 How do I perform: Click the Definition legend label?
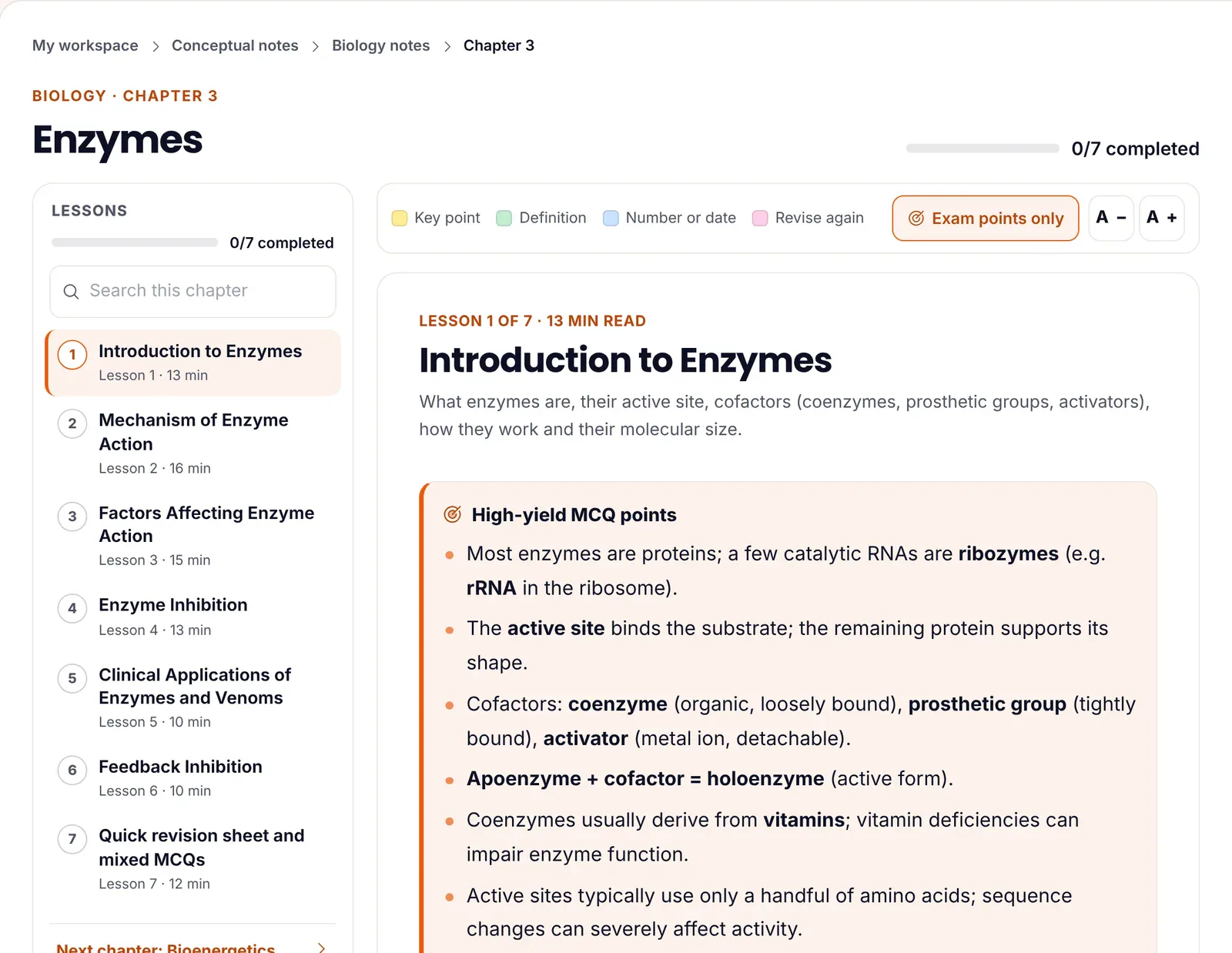pyautogui.click(x=553, y=218)
